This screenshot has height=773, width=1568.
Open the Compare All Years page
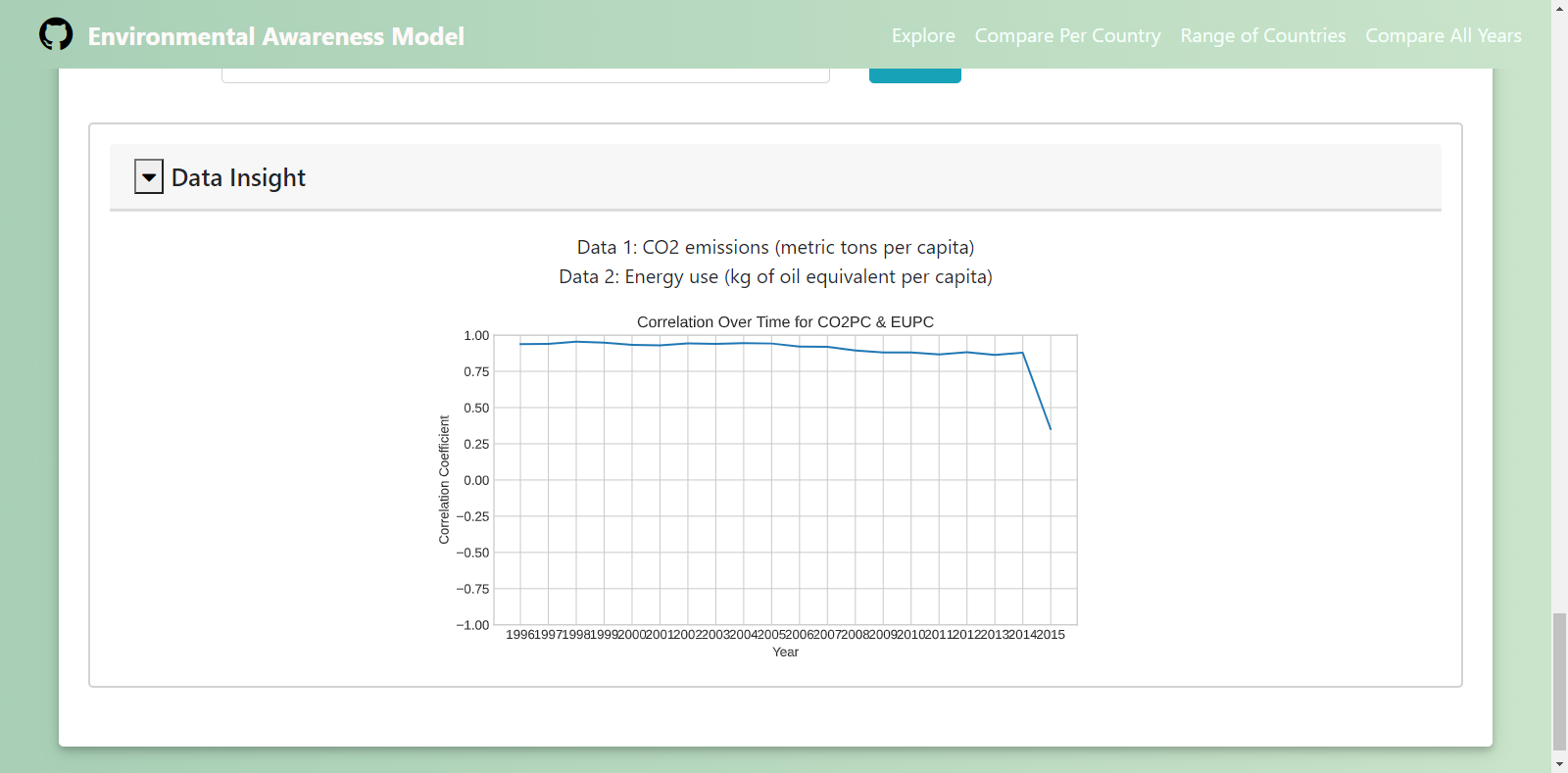(x=1443, y=36)
